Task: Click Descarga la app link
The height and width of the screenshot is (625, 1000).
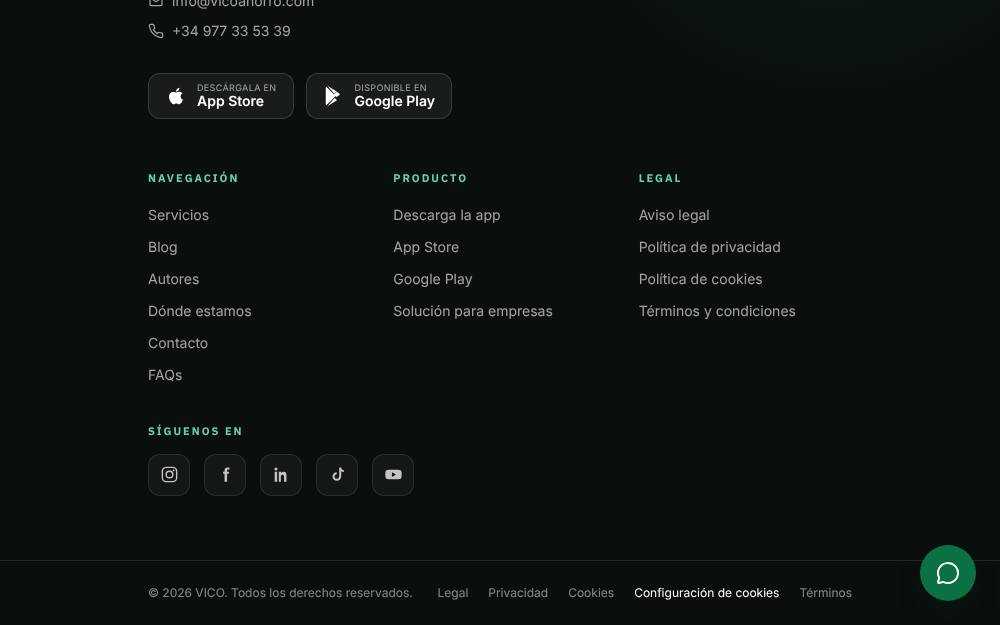Action: tap(446, 215)
